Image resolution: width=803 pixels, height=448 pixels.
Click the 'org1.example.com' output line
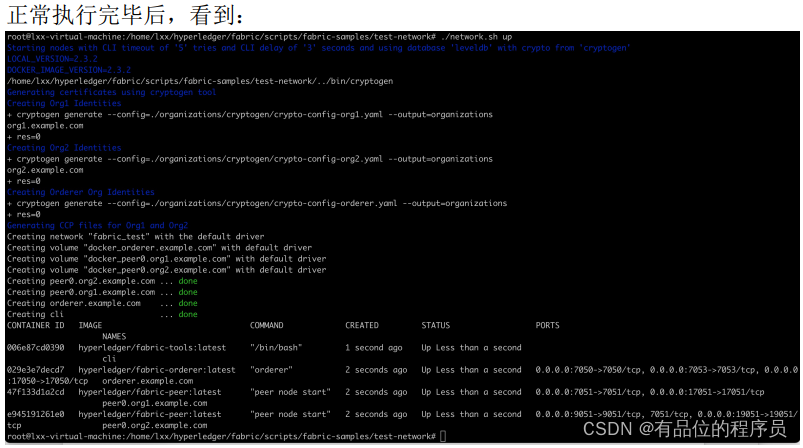[45, 125]
